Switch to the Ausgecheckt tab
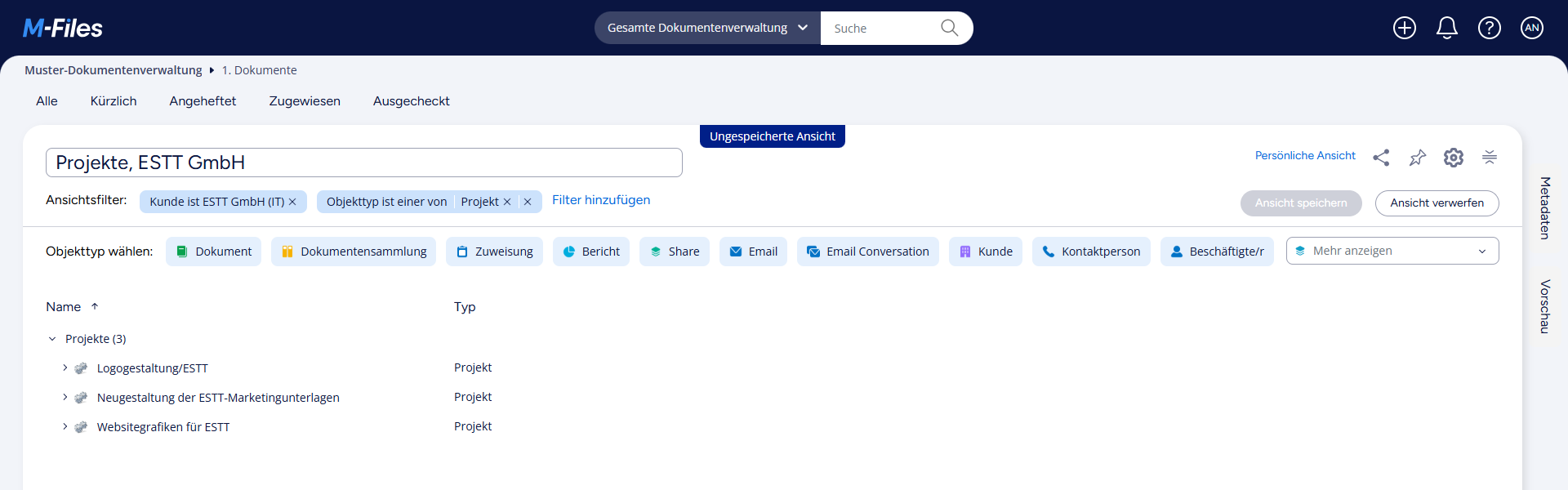 [411, 101]
